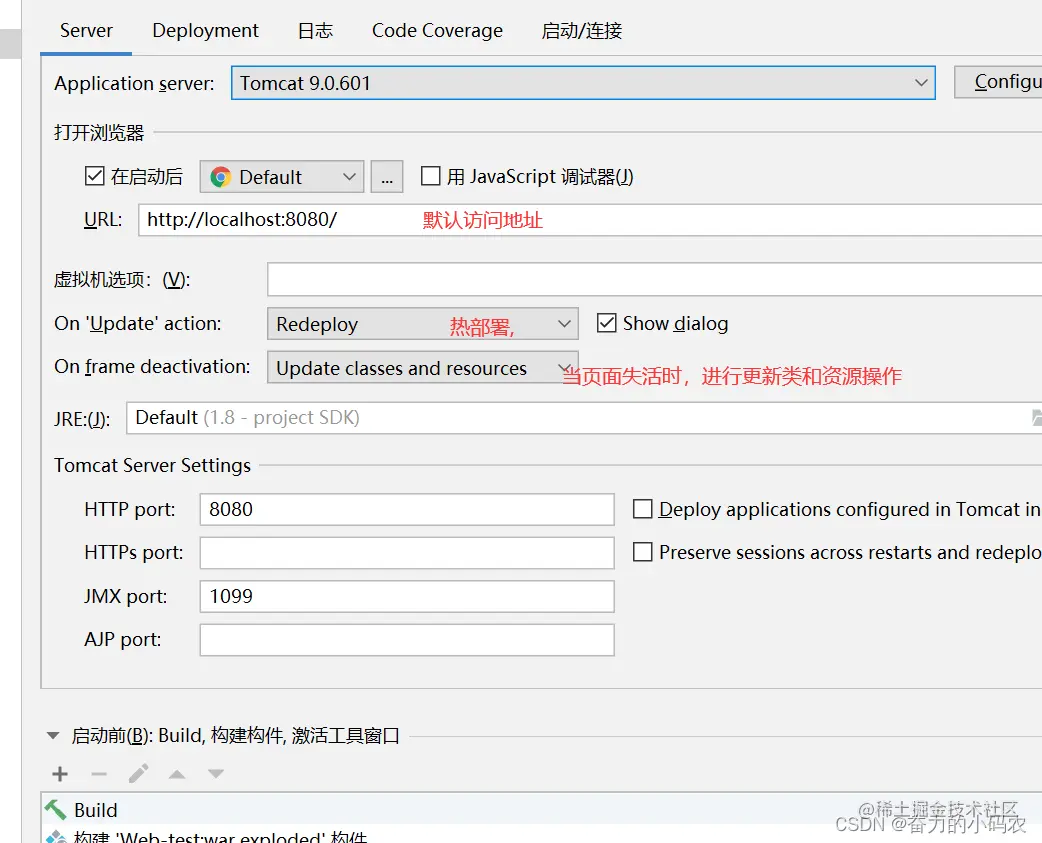This screenshot has height=843, width=1042.
Task: Enable 用 JavaScript 调试器 checkbox
Action: tap(431, 176)
